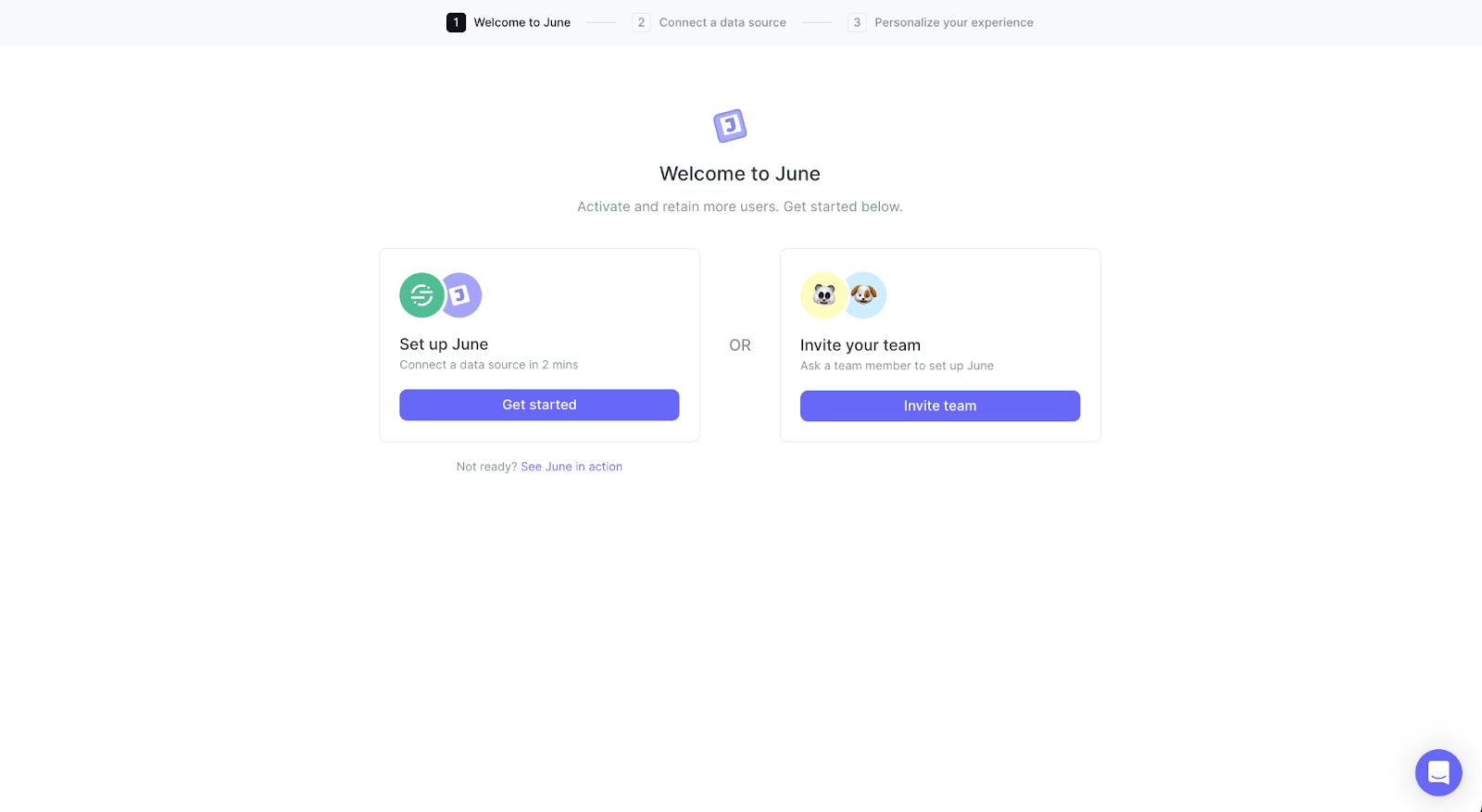Click the Get started button
The height and width of the screenshot is (812, 1482).
539,405
